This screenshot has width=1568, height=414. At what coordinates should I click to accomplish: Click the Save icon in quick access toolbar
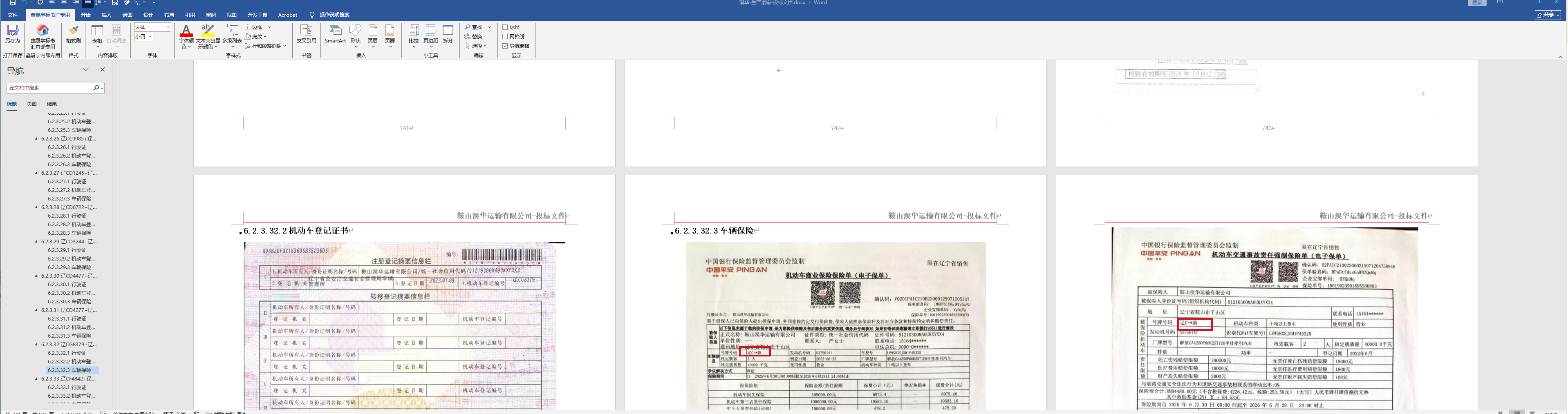[12, 2]
